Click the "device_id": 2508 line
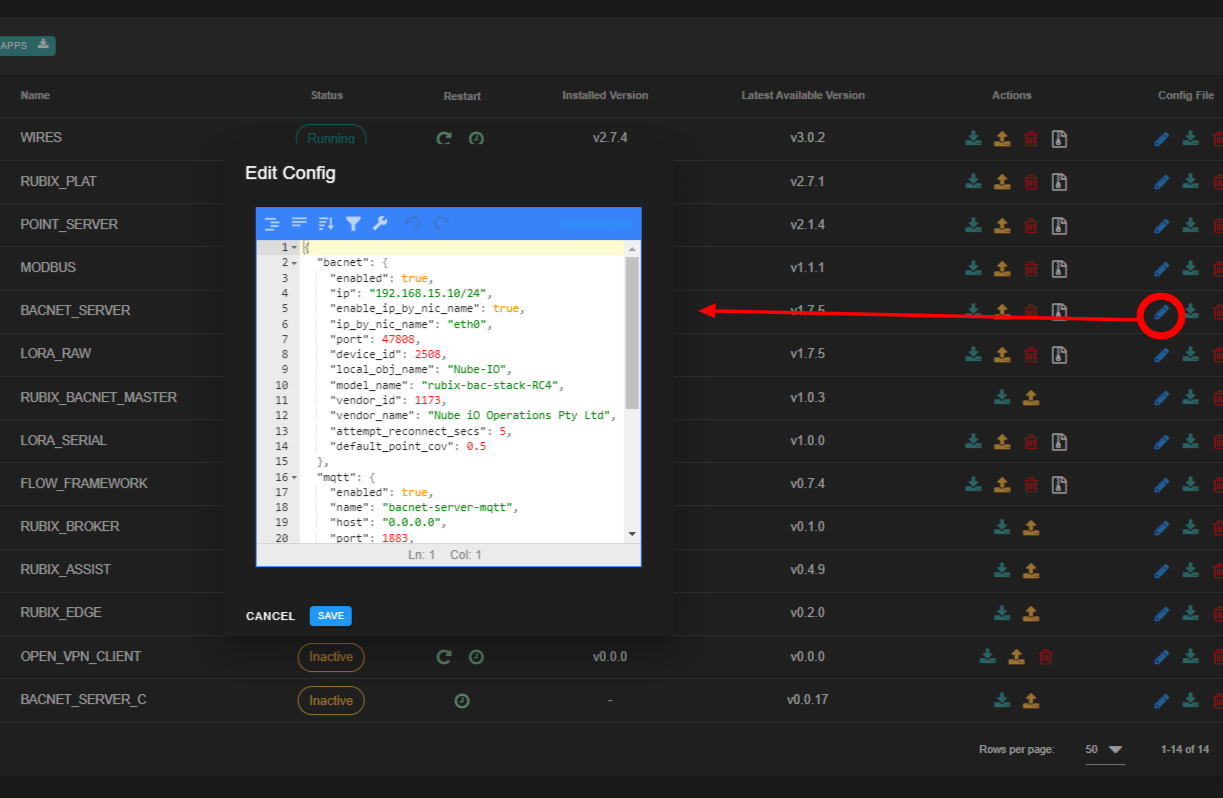The image size is (1223, 798). pyautogui.click(x=388, y=354)
